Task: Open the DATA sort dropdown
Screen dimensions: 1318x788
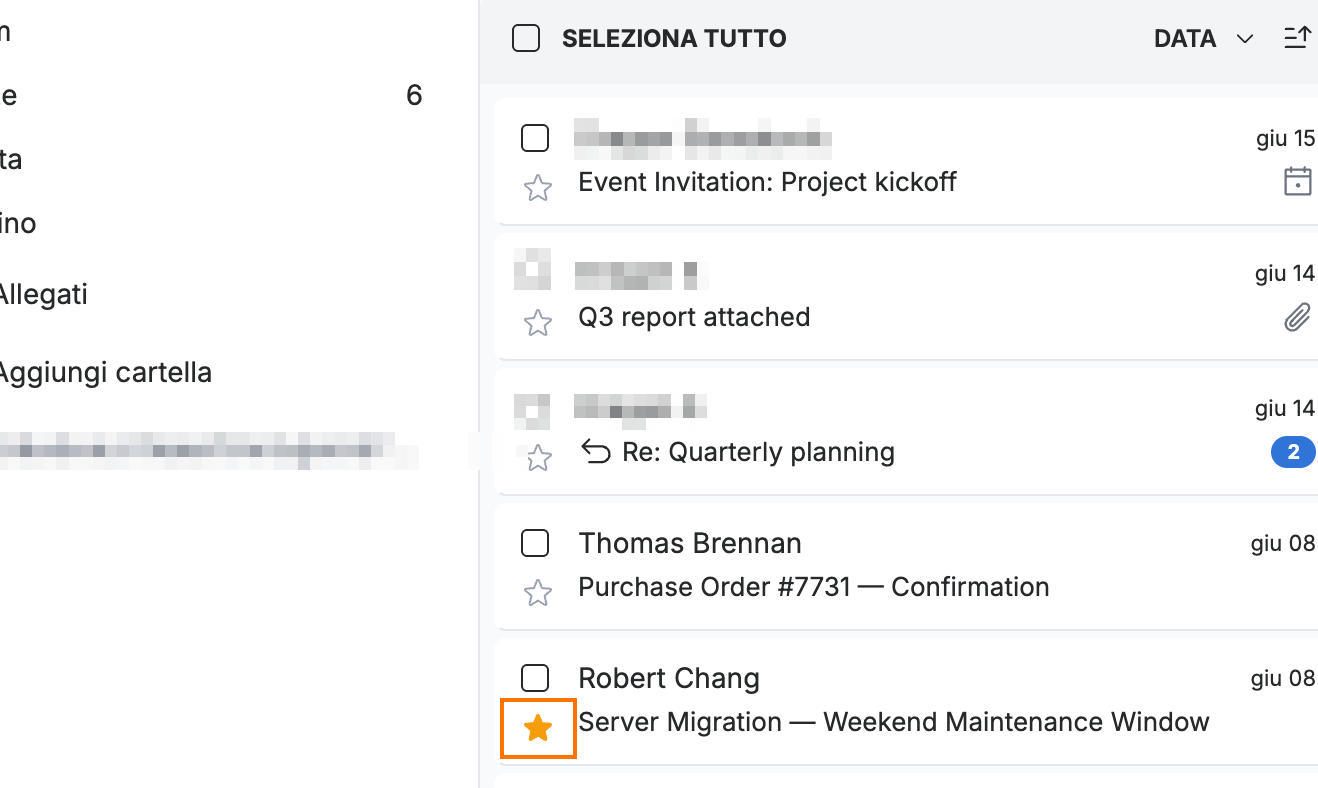Action: (x=1203, y=38)
